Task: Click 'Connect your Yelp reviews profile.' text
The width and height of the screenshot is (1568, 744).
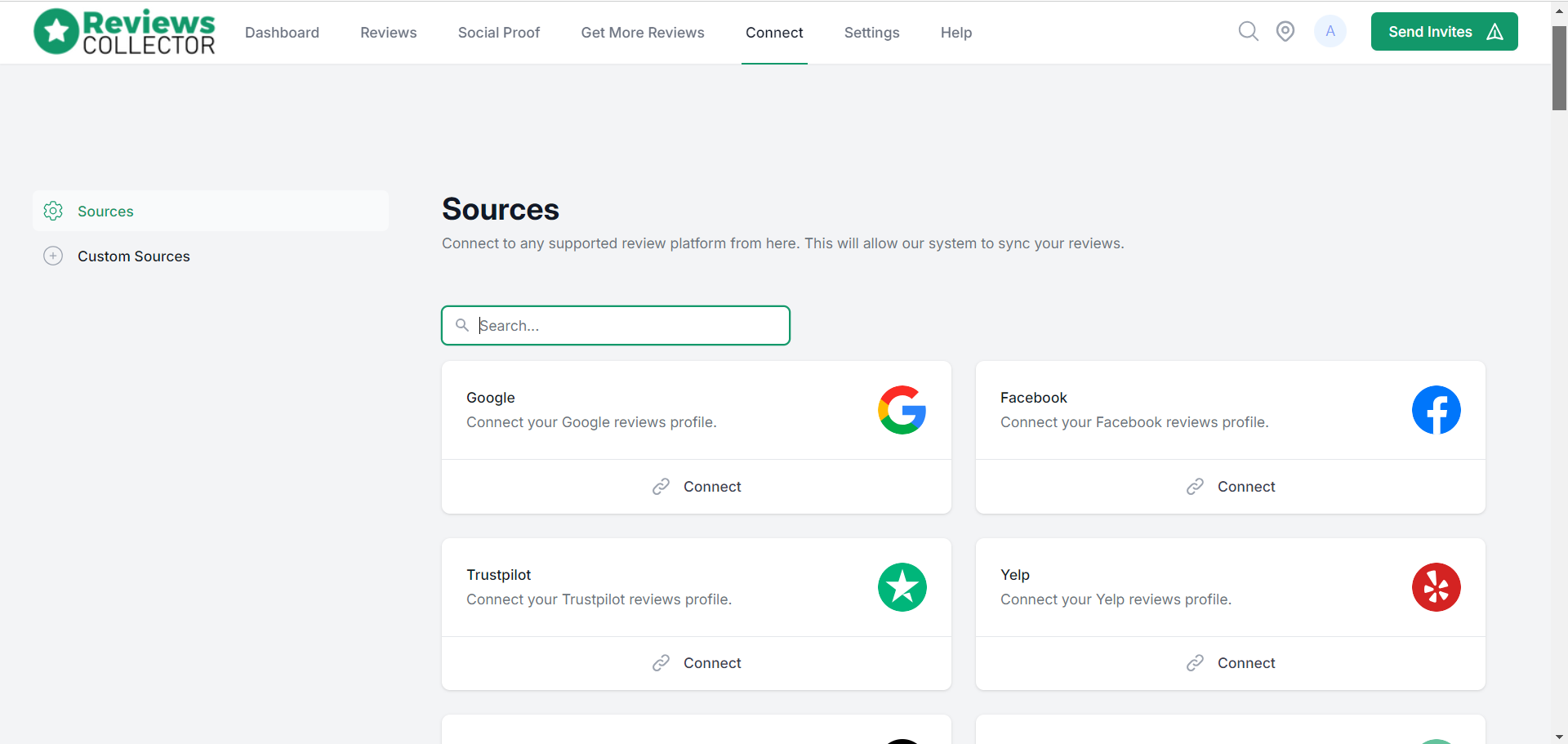Action: (1116, 599)
